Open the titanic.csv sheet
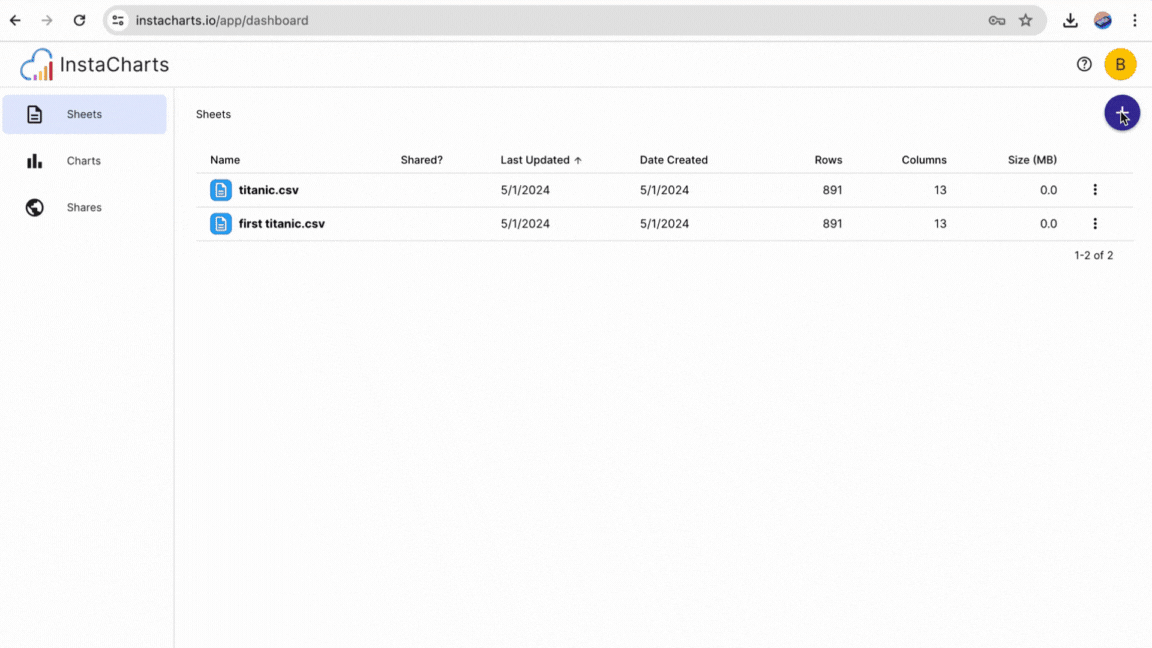Screen dimensions: 1152x648 point(268,190)
